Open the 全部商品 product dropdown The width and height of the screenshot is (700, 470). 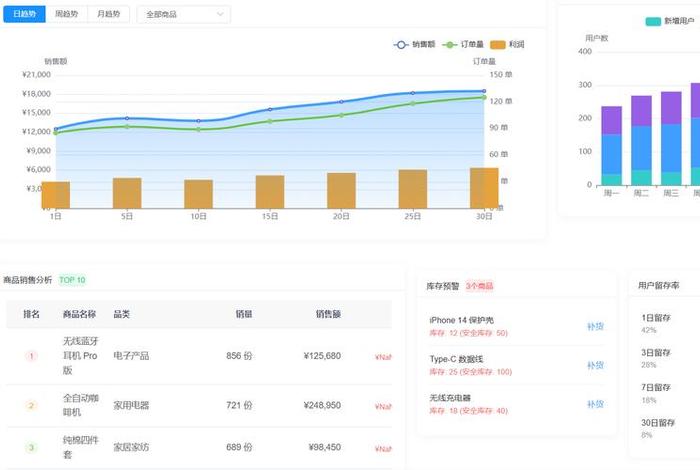[183, 14]
